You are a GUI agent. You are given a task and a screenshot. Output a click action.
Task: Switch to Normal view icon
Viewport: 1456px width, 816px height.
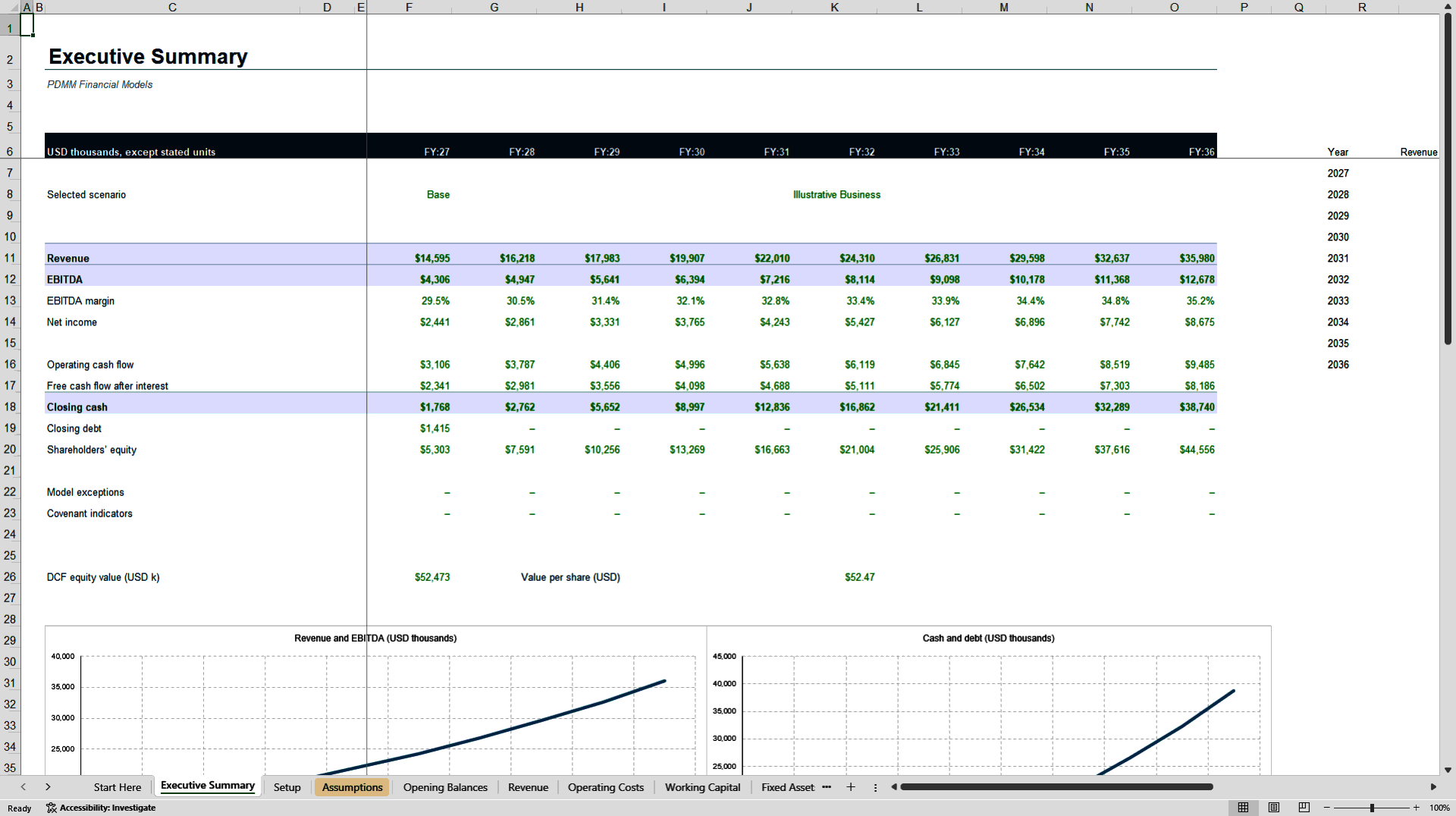(1243, 808)
